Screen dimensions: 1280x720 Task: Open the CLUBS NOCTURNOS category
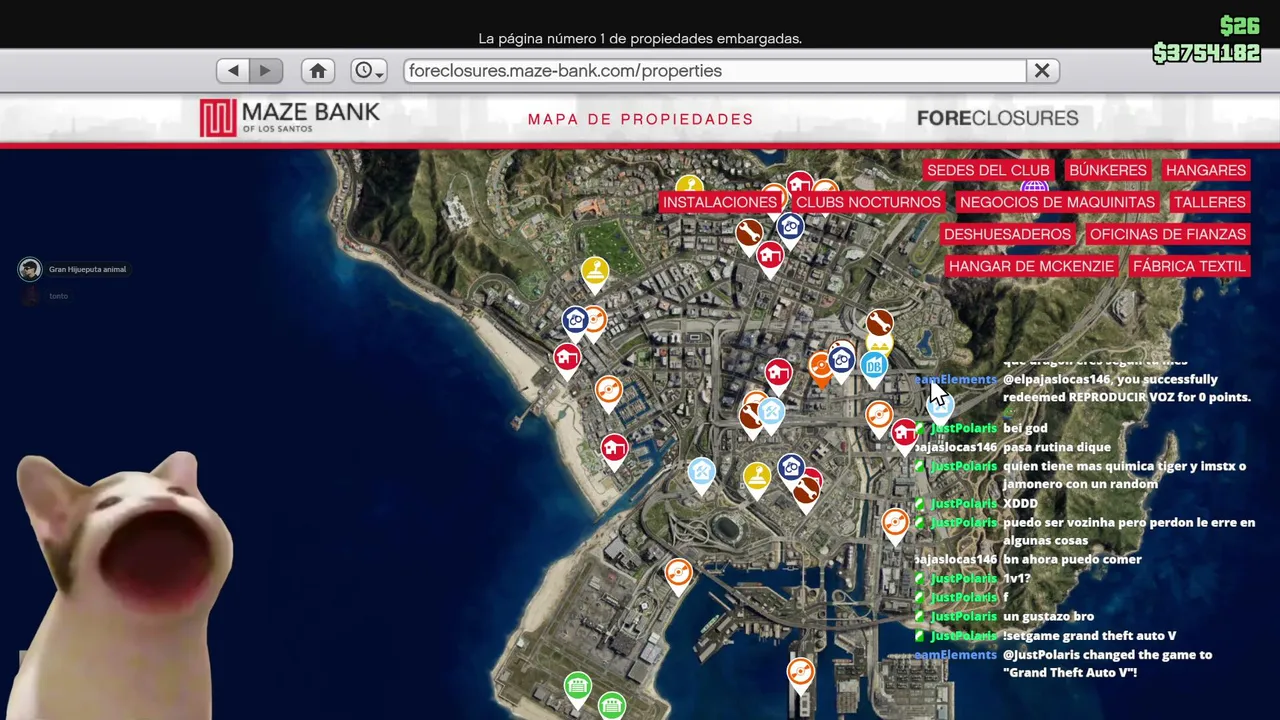[868, 202]
